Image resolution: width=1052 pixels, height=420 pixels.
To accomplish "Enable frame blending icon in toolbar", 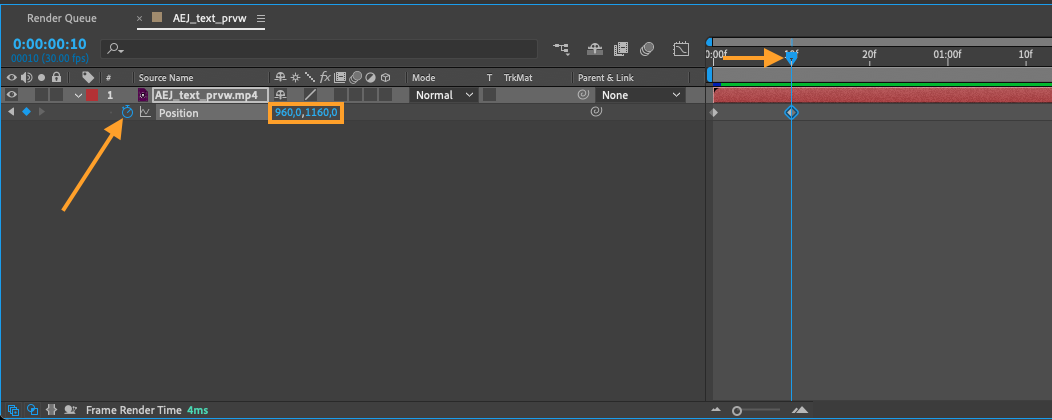I will [621, 49].
